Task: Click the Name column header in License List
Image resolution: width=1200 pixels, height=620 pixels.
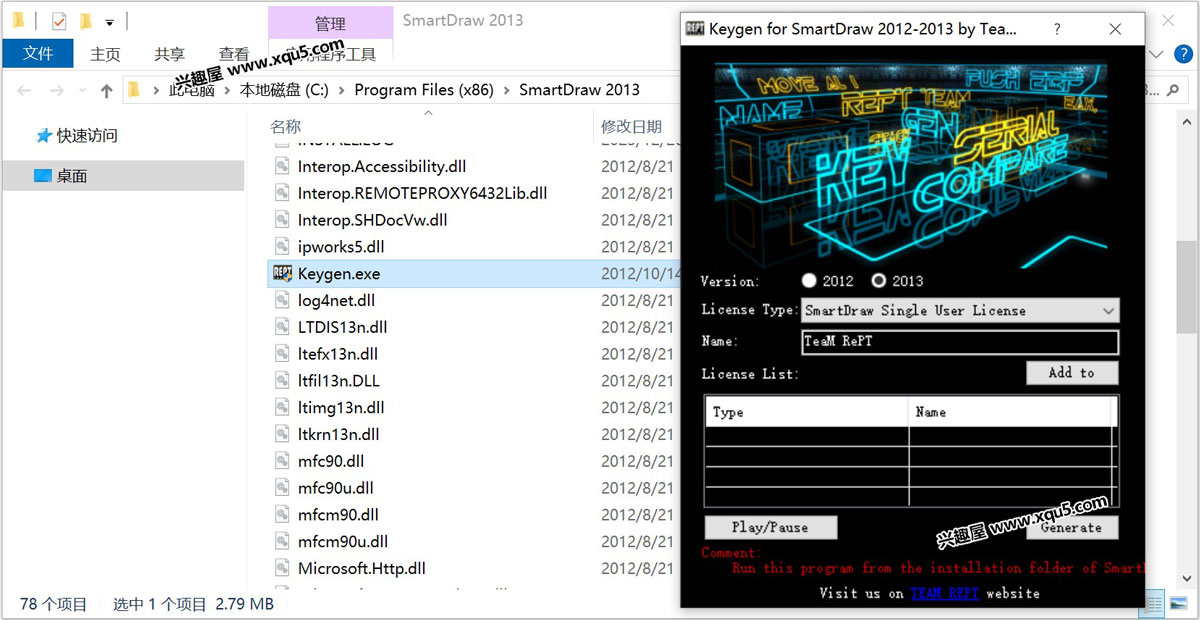Action: point(1010,412)
